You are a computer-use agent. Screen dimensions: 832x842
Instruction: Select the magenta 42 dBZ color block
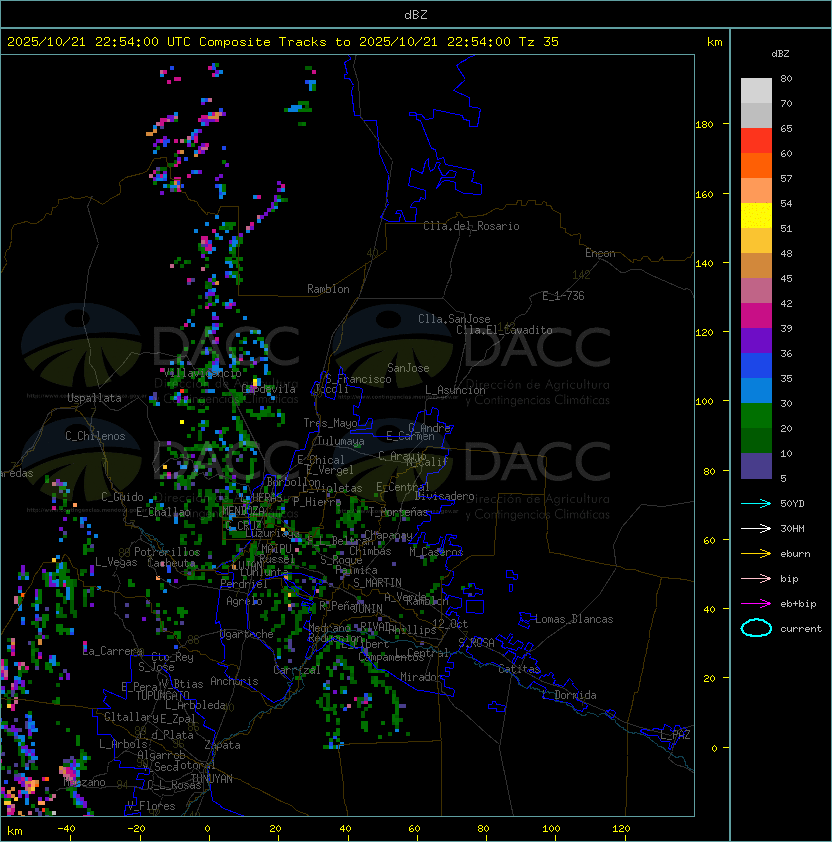tap(756, 315)
